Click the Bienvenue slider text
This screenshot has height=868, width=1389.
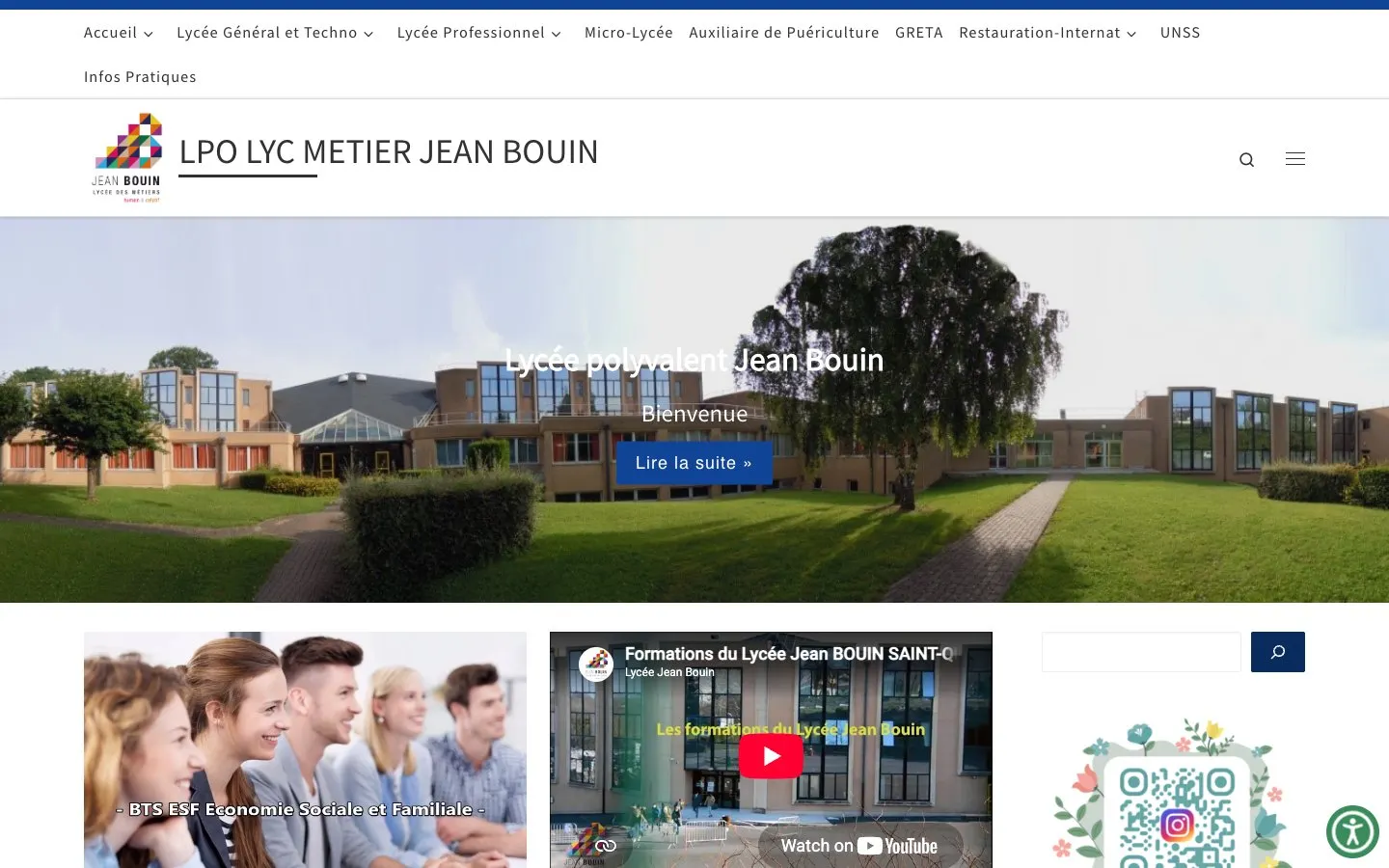tap(694, 414)
